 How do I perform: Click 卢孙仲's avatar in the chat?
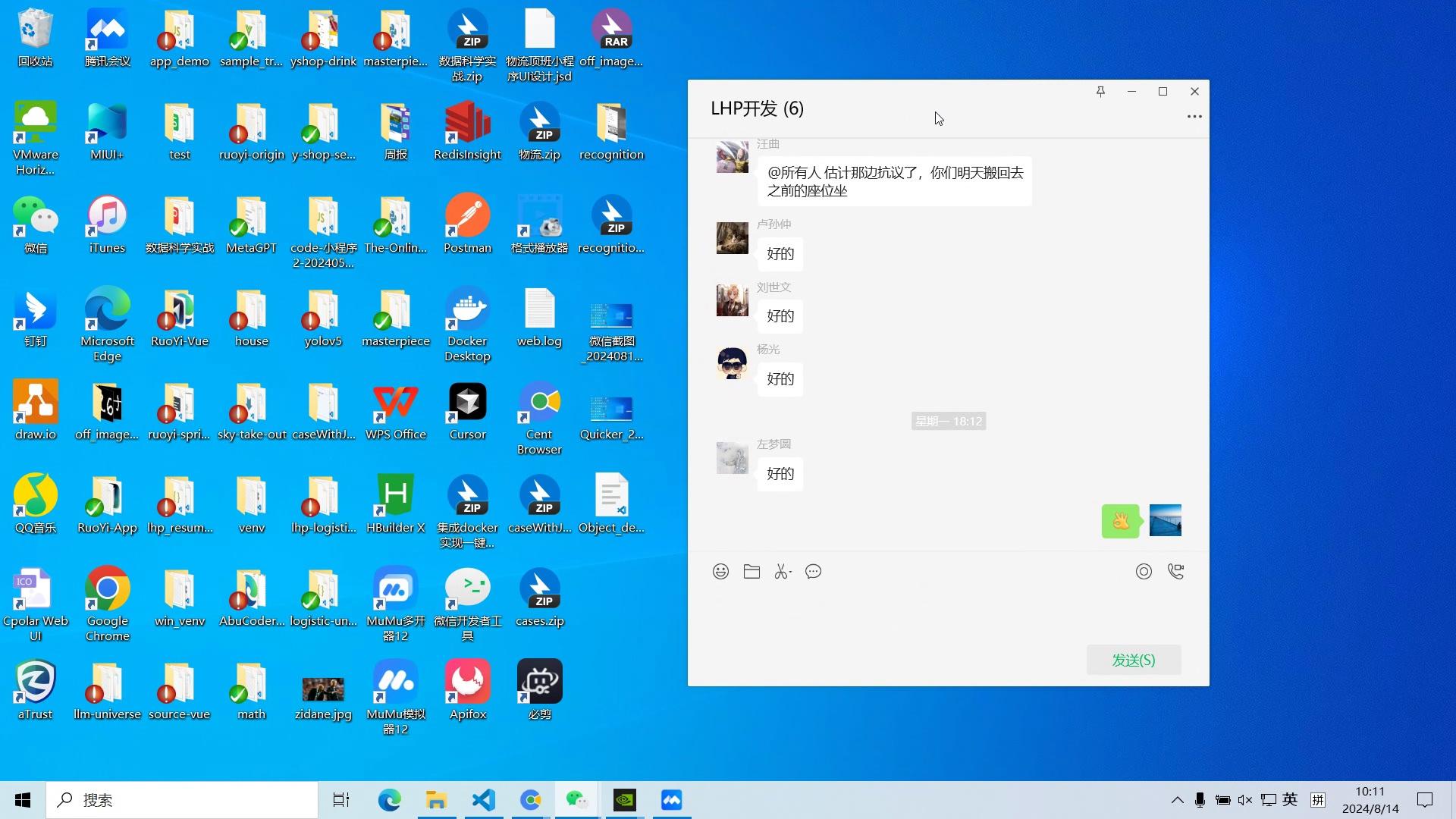(x=732, y=238)
